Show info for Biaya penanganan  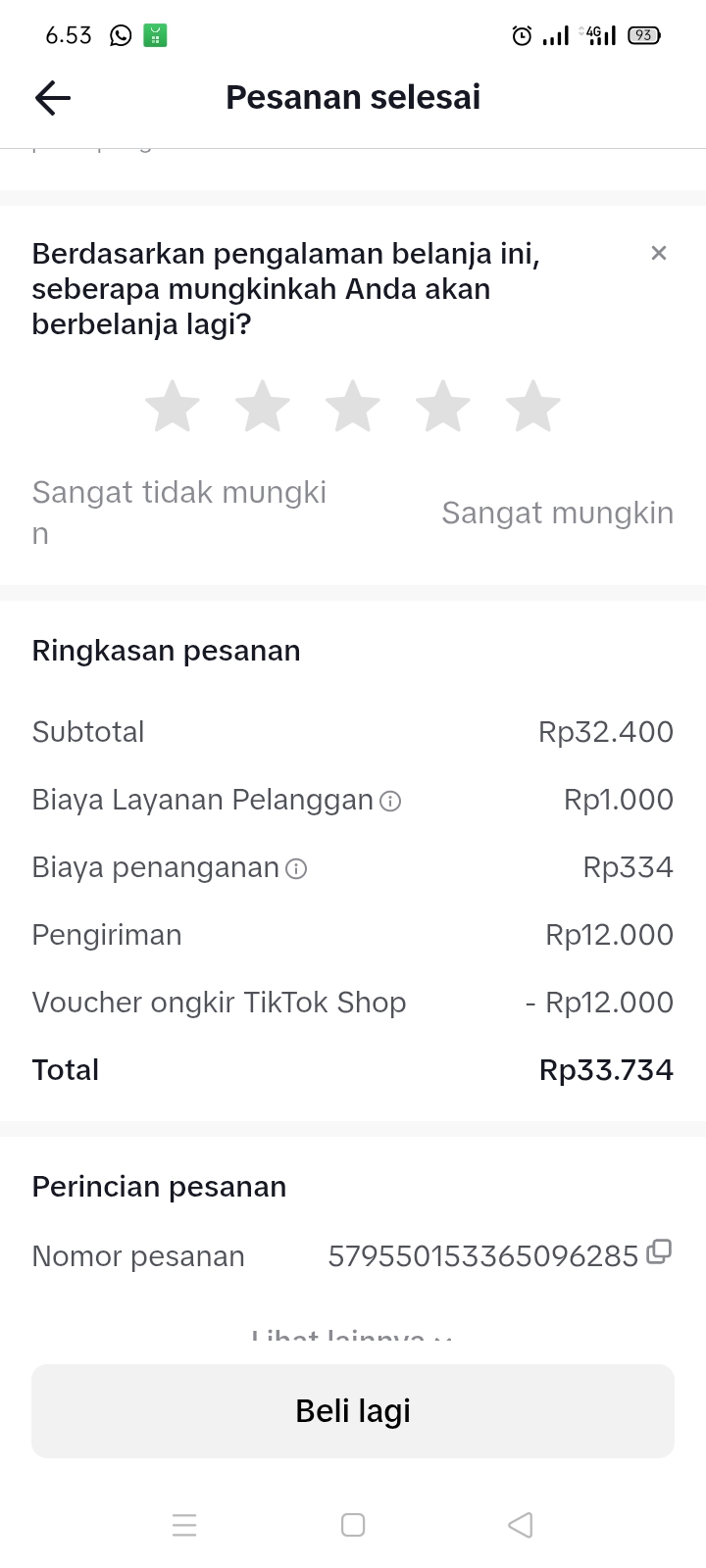click(296, 869)
